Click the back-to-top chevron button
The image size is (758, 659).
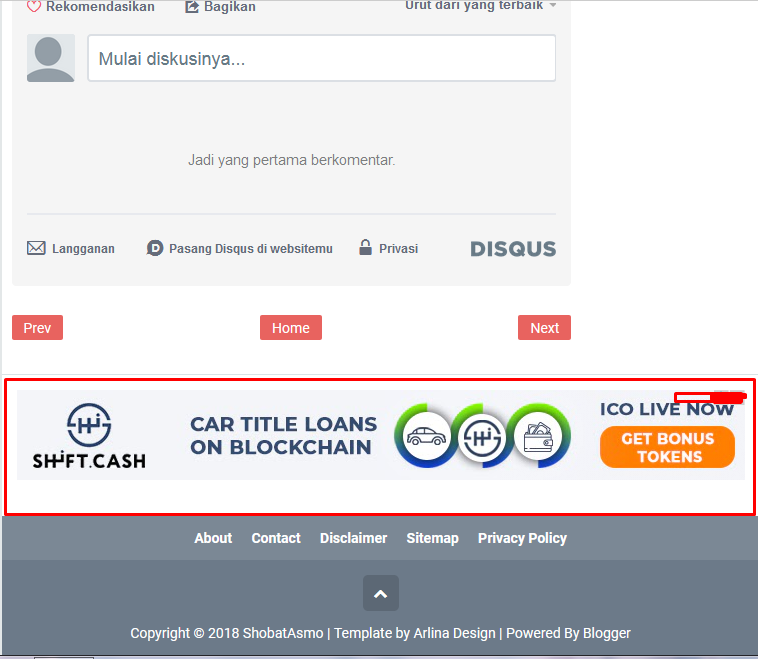pos(381,593)
